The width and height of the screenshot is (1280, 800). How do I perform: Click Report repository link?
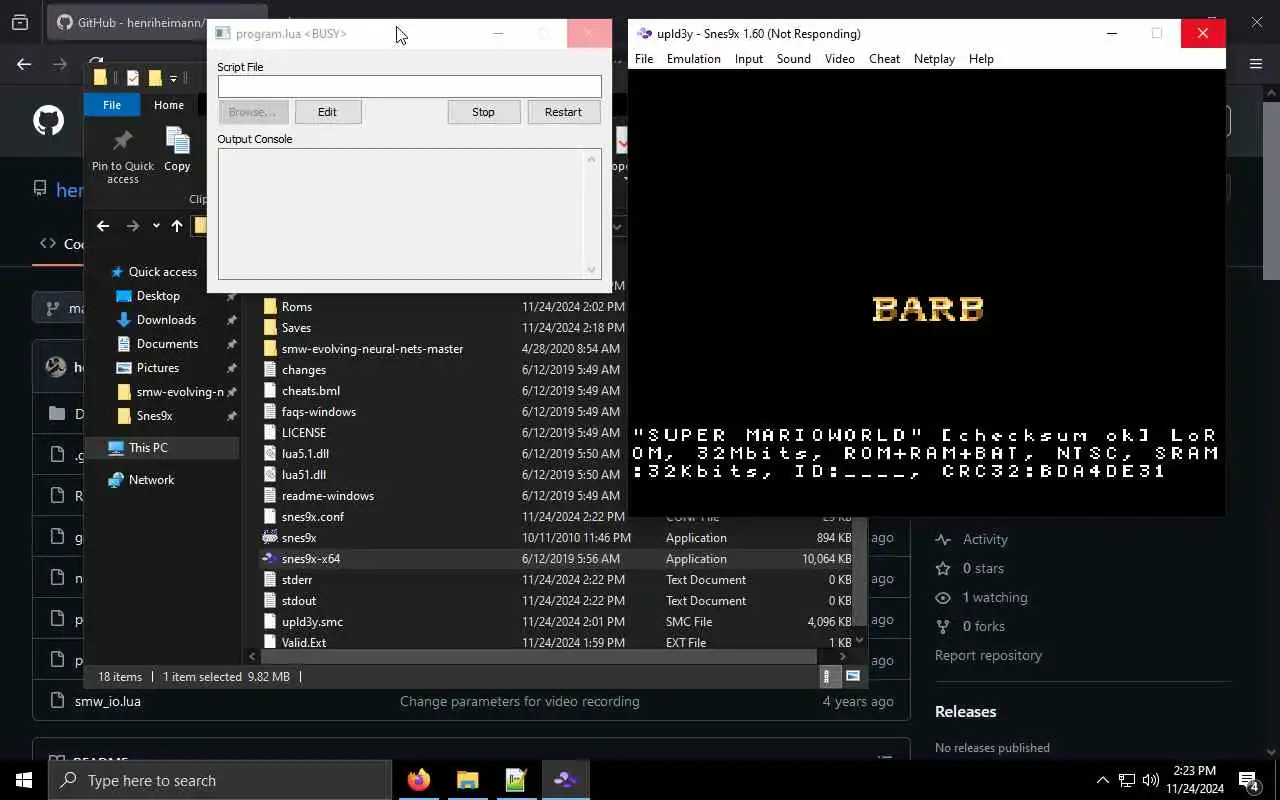pos(988,655)
